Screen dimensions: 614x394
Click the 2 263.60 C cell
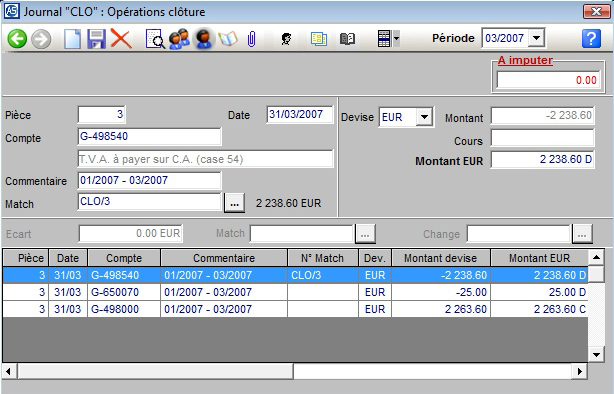540,309
